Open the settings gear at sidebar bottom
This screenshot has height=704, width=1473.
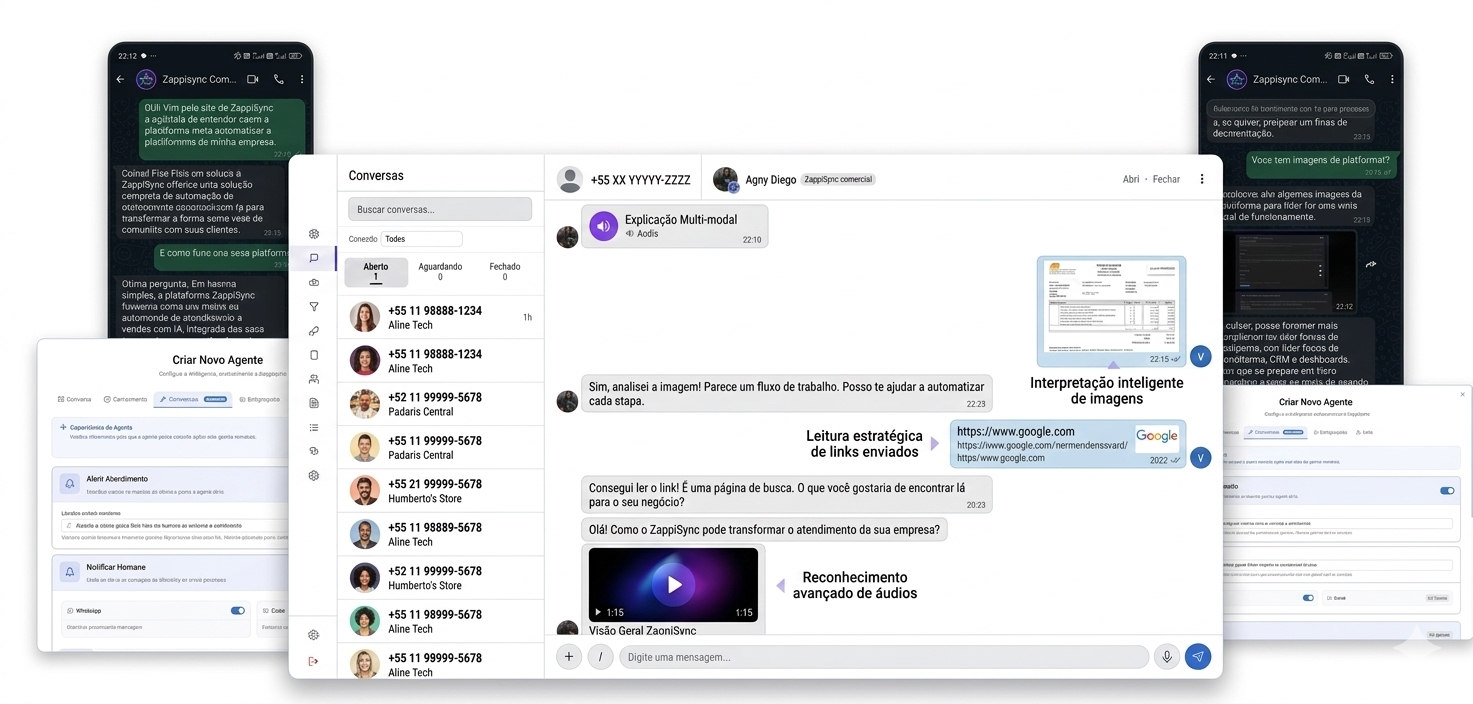tap(313, 634)
